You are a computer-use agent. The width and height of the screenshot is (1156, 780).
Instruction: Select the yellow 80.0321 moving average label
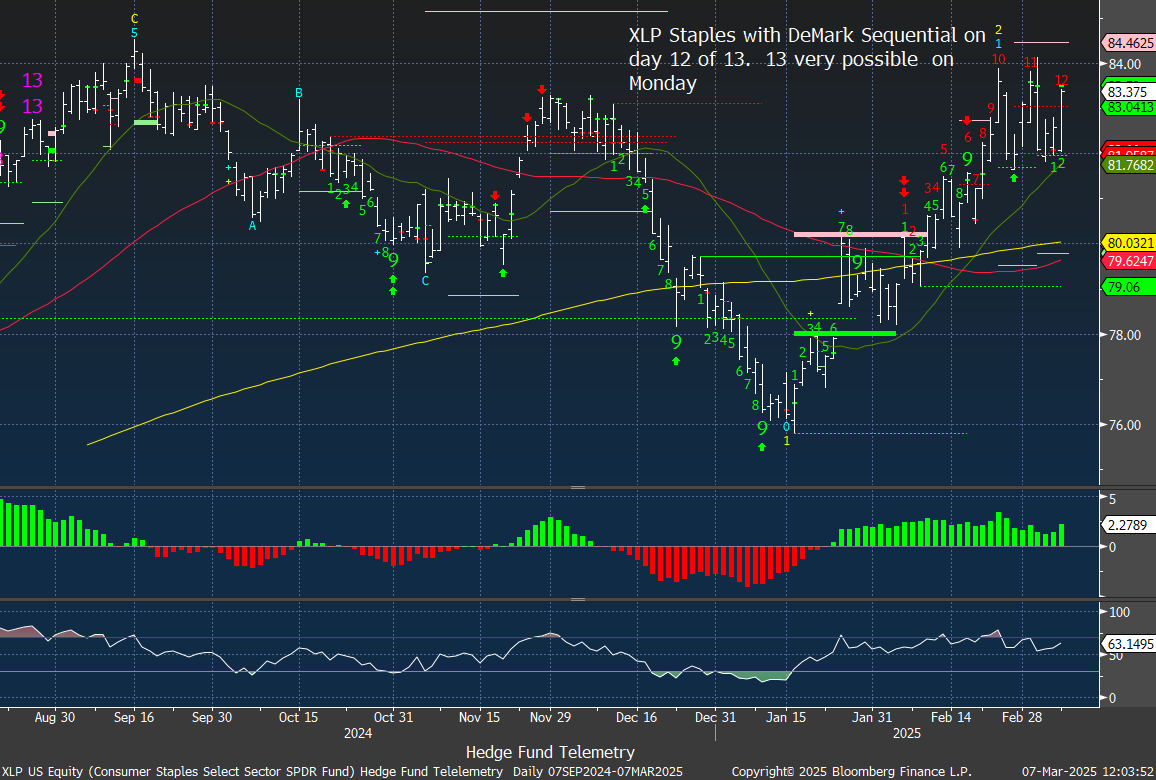[x=1127, y=243]
